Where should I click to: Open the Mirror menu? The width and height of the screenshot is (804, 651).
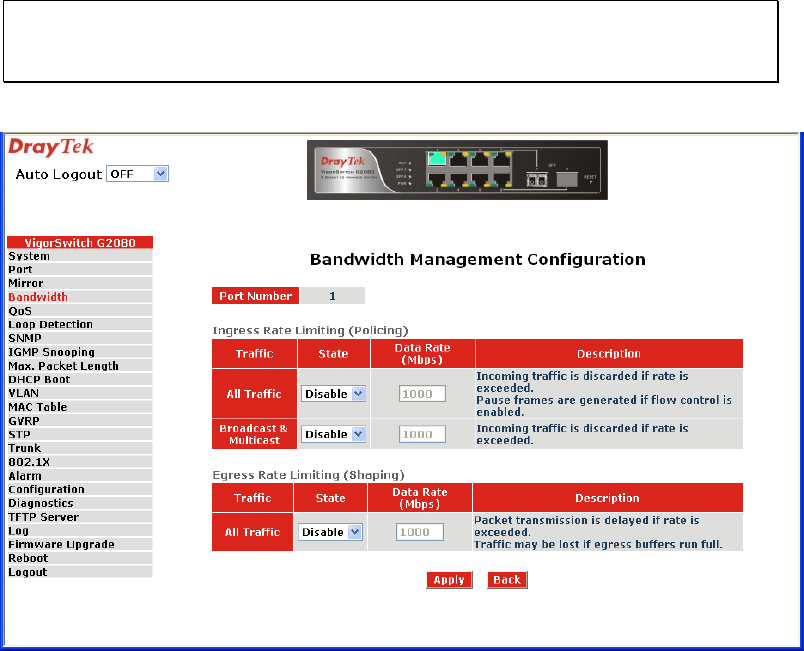coord(79,283)
